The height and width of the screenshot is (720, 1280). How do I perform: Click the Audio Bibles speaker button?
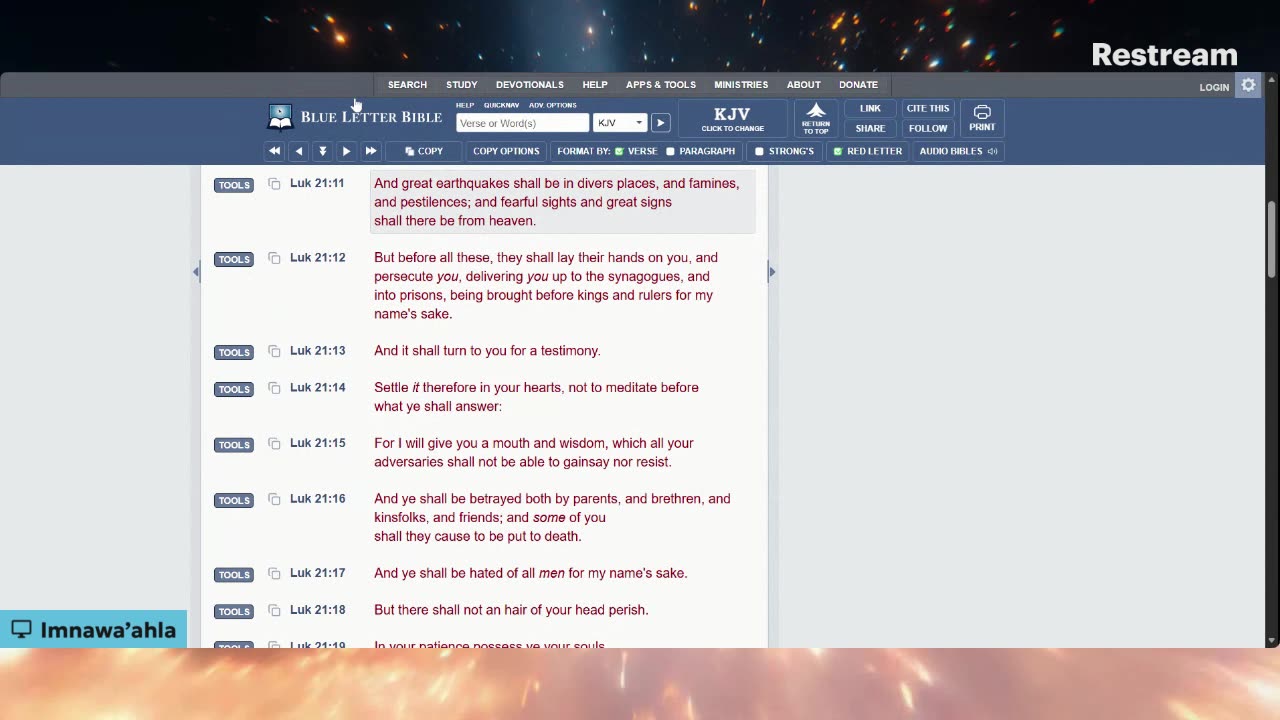(x=958, y=151)
